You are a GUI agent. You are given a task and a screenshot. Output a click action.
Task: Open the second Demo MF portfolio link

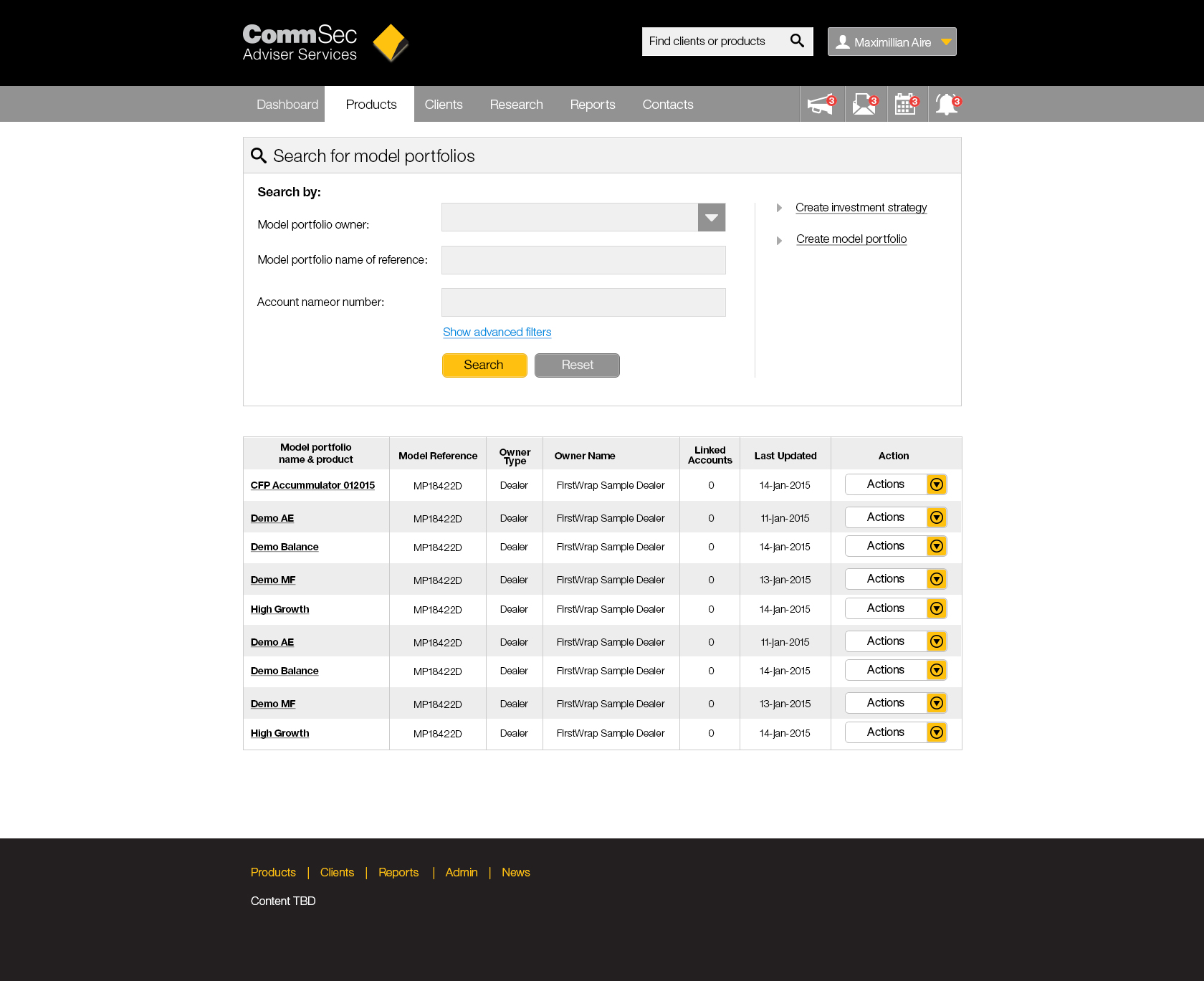pyautogui.click(x=273, y=704)
